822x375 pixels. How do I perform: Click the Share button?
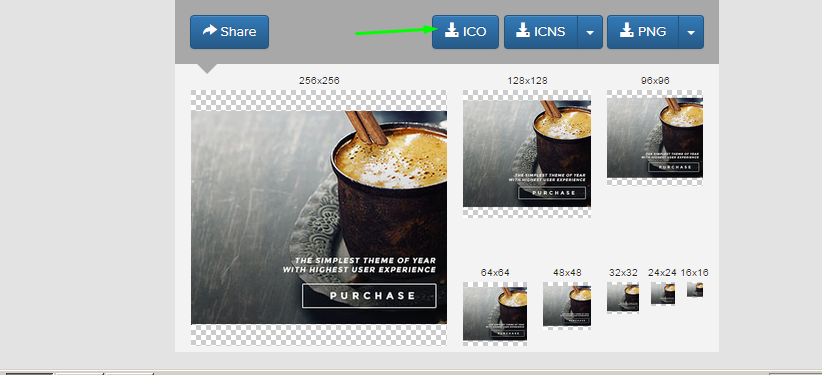(x=229, y=32)
